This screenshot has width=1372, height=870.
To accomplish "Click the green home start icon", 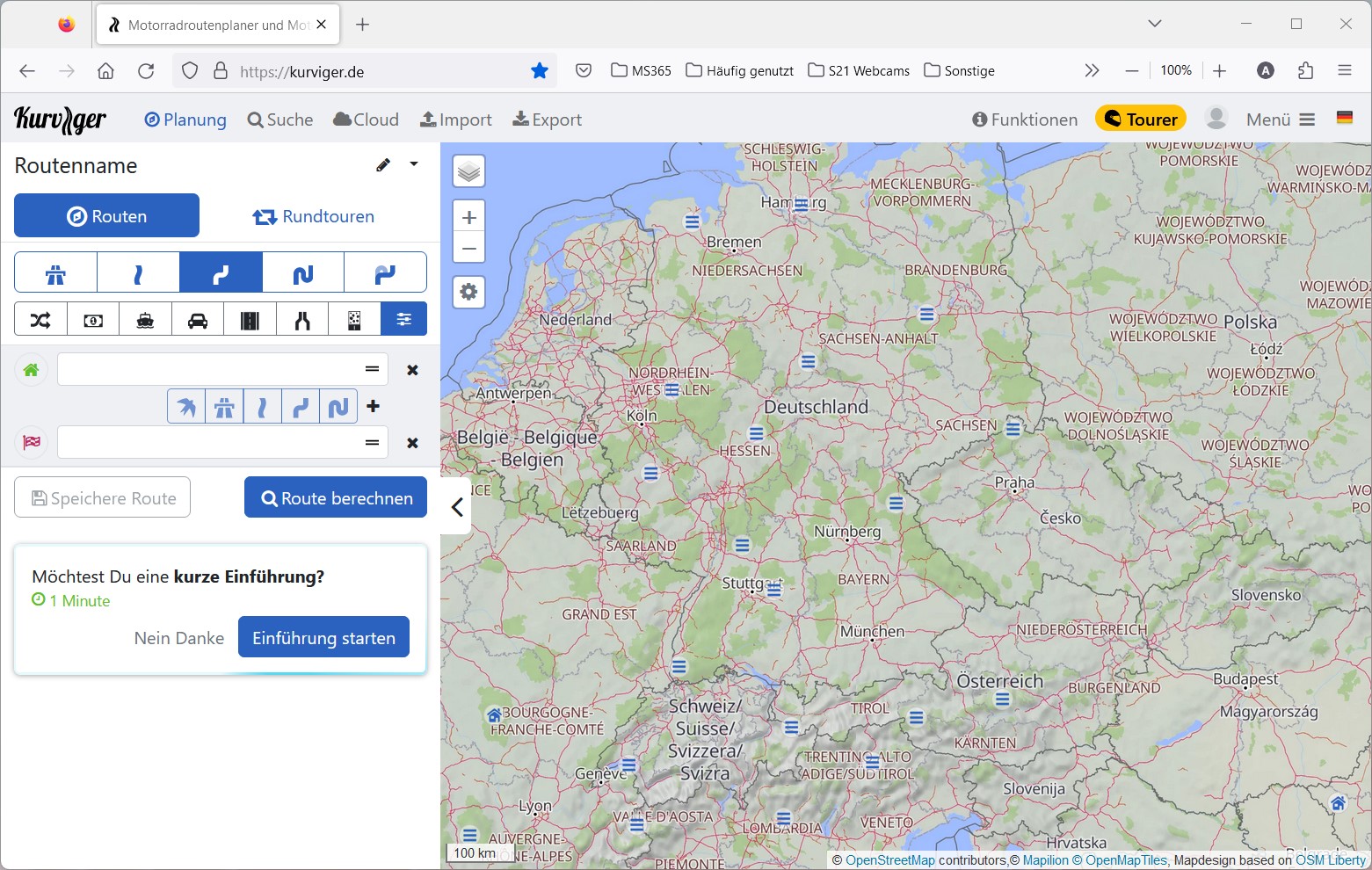I will click(x=32, y=370).
